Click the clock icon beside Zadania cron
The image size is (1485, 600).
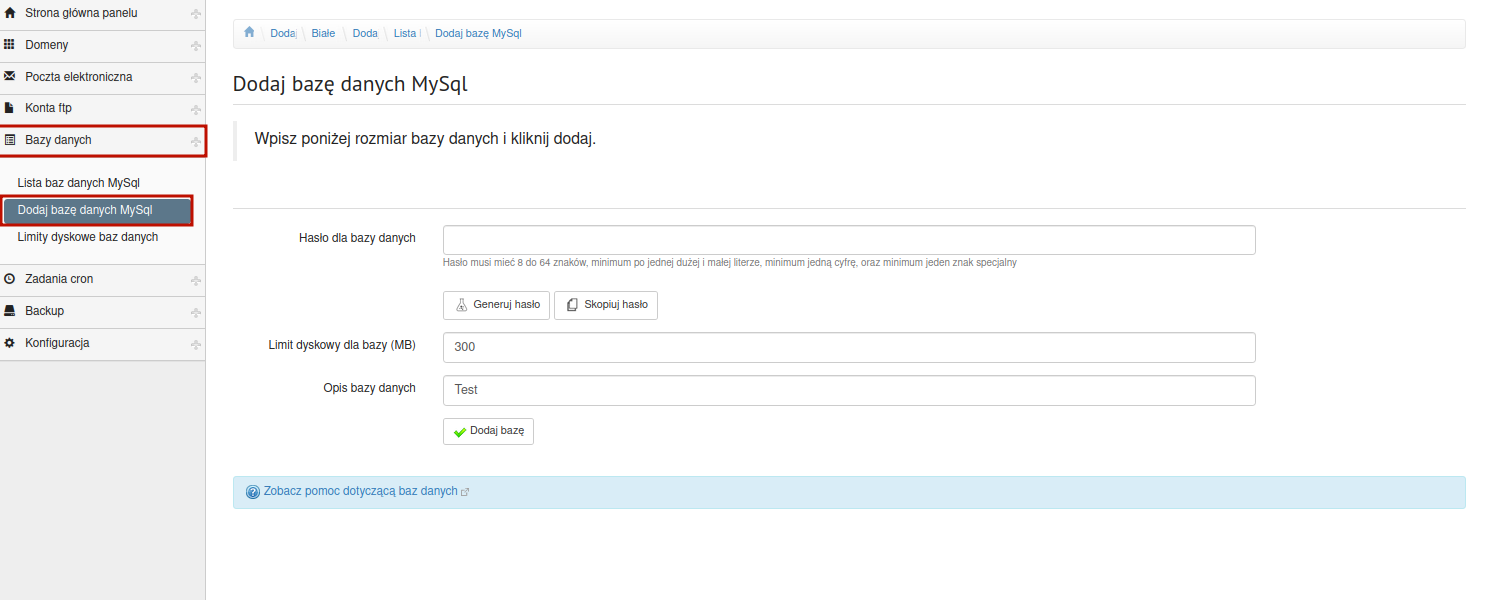[x=10, y=279]
